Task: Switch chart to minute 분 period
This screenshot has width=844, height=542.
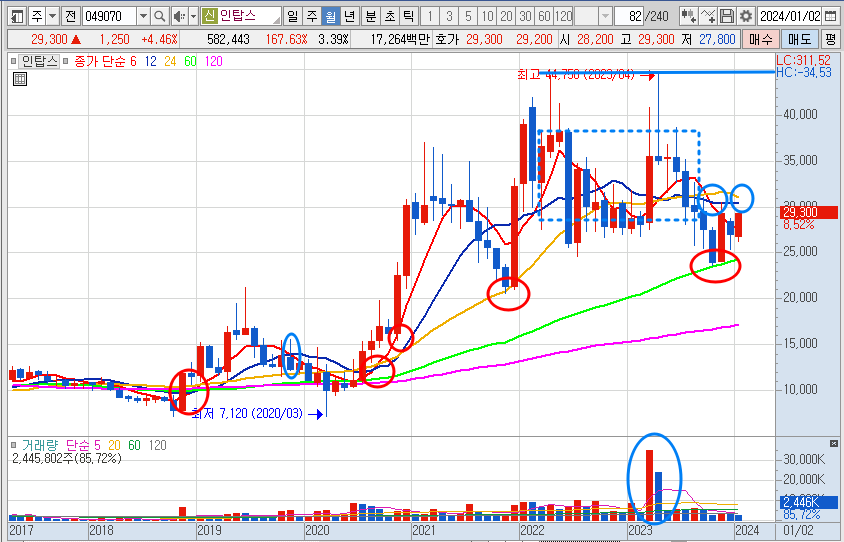Action: (x=371, y=16)
